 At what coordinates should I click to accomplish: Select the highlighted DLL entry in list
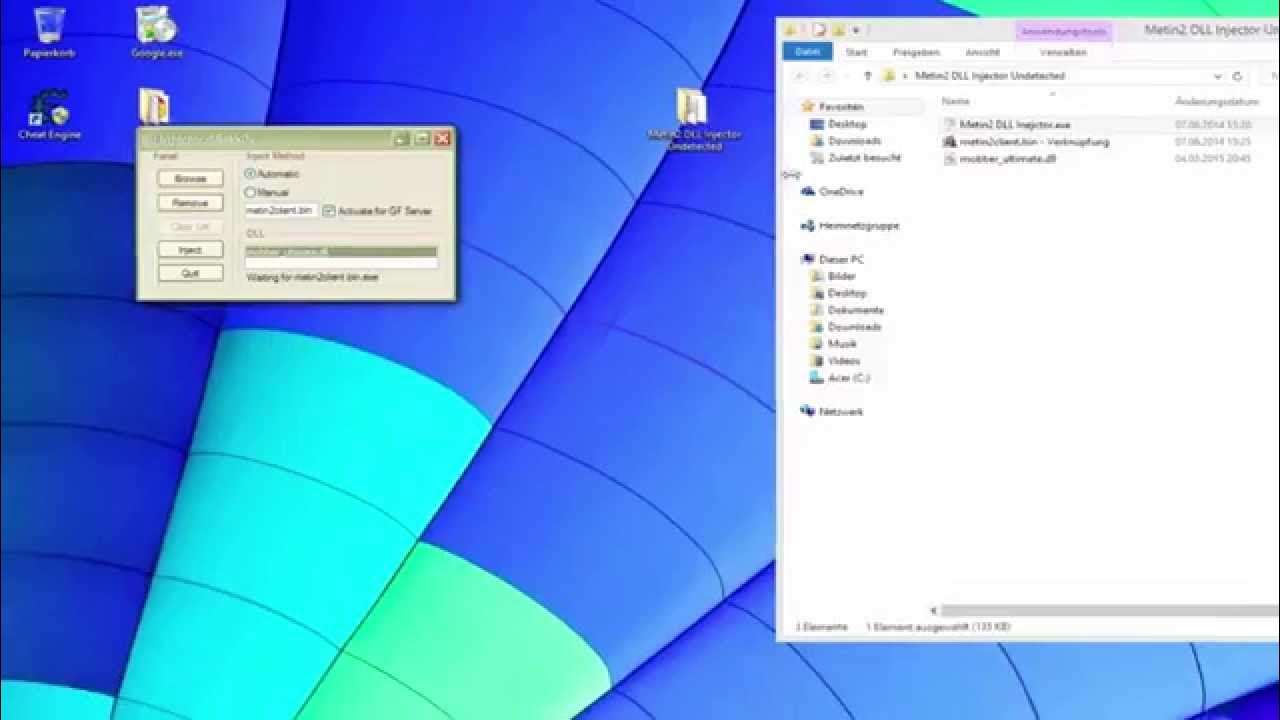(341, 252)
